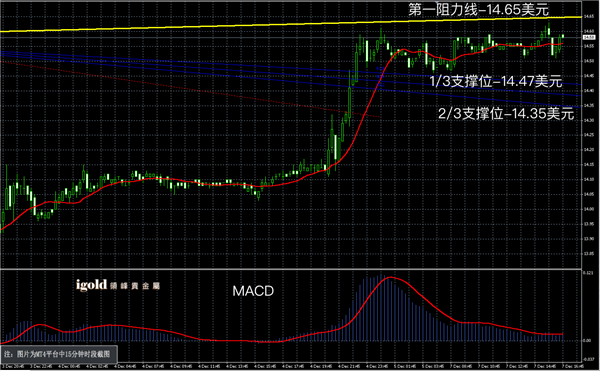Viewport: 600px width, 371px height.
Task: Click the 14.65 tick on the price axis
Action: (589, 16)
